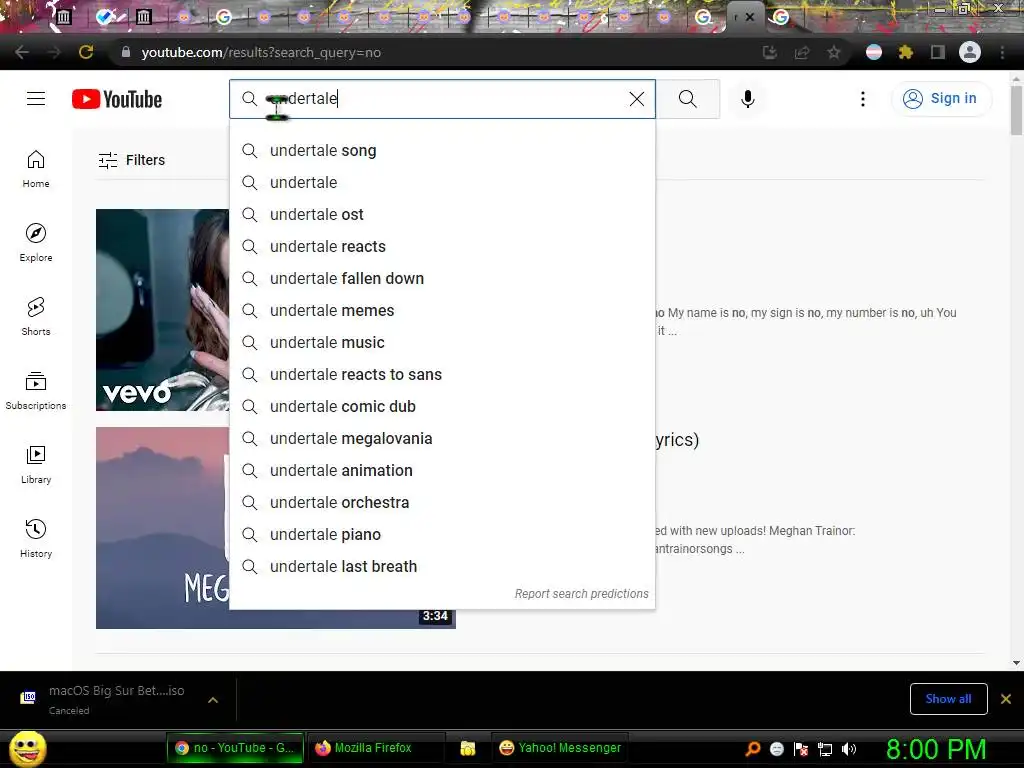The width and height of the screenshot is (1024, 768).
Task: Click the page vertical scrollbar thumb
Action: click(x=1016, y=109)
